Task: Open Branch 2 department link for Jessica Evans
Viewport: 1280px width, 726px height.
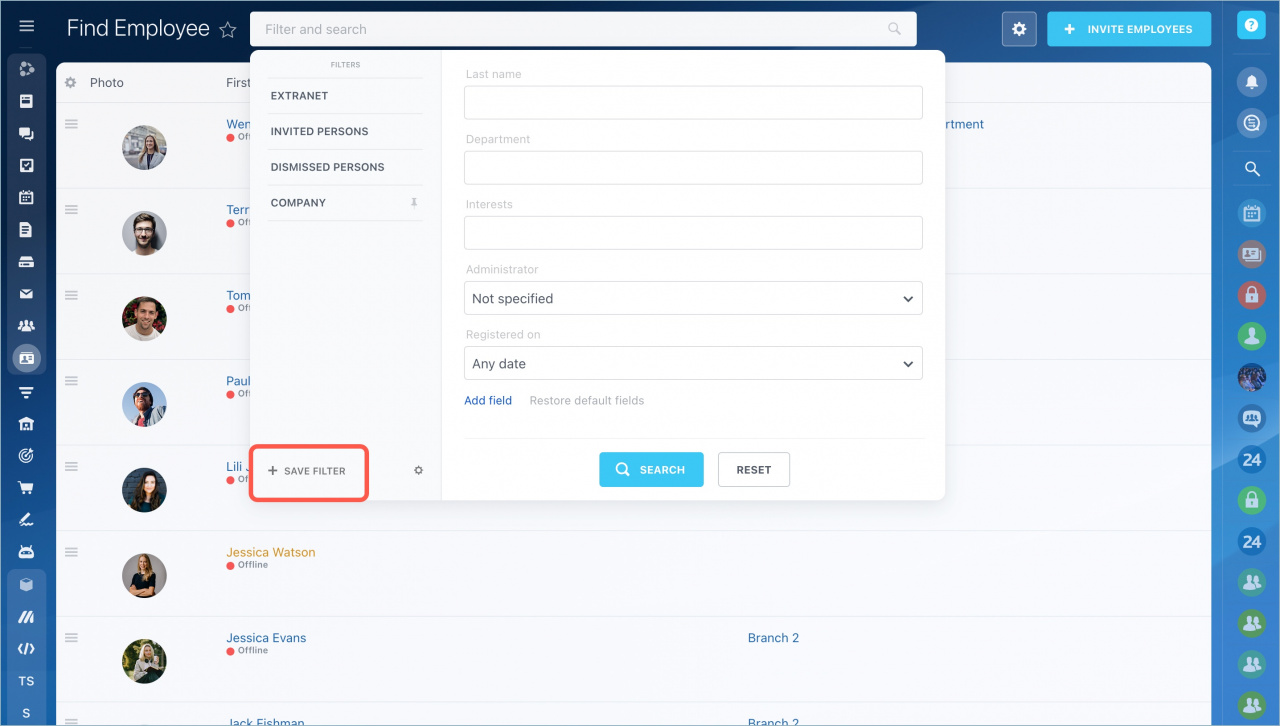Action: click(773, 638)
